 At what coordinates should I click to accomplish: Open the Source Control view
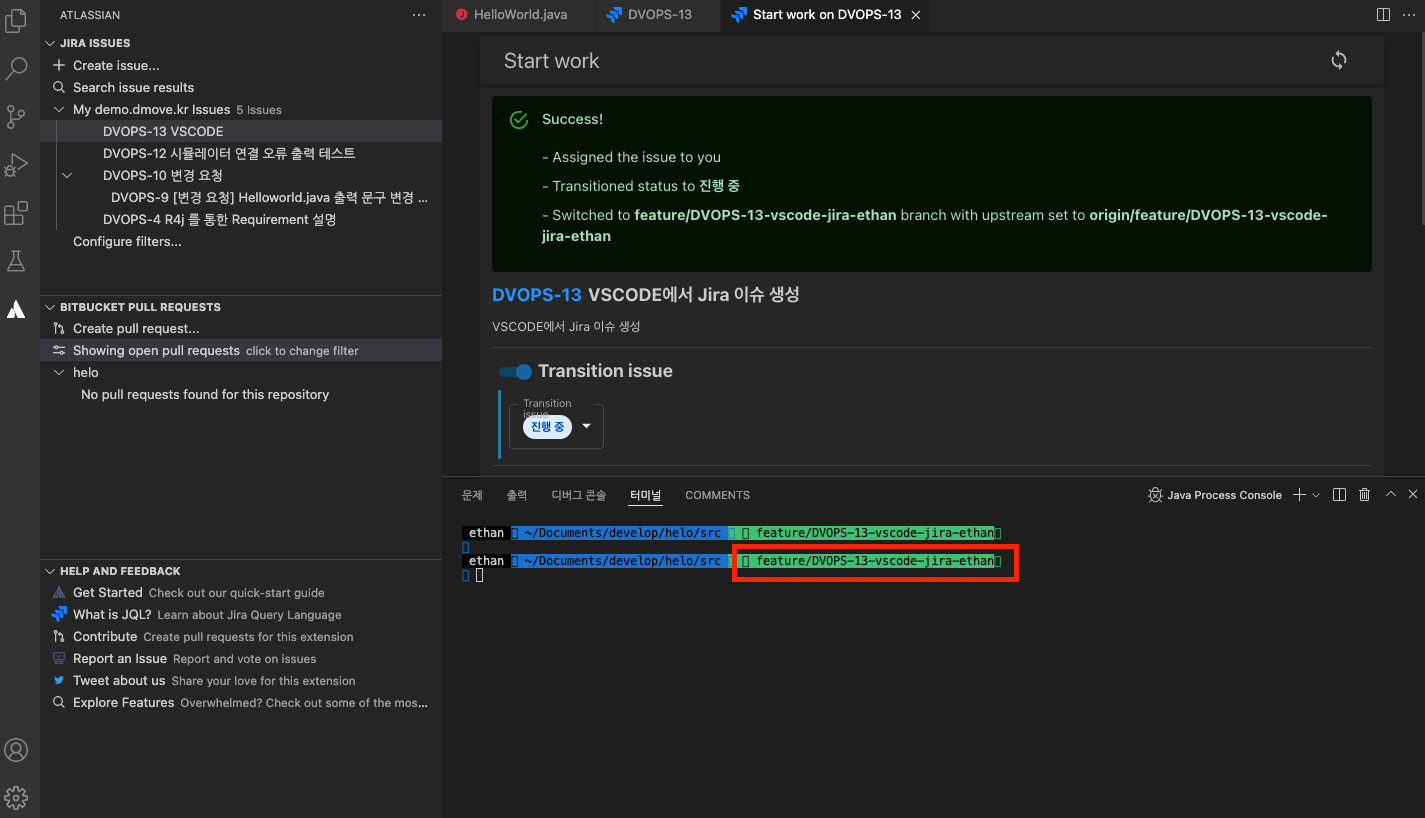[15, 117]
